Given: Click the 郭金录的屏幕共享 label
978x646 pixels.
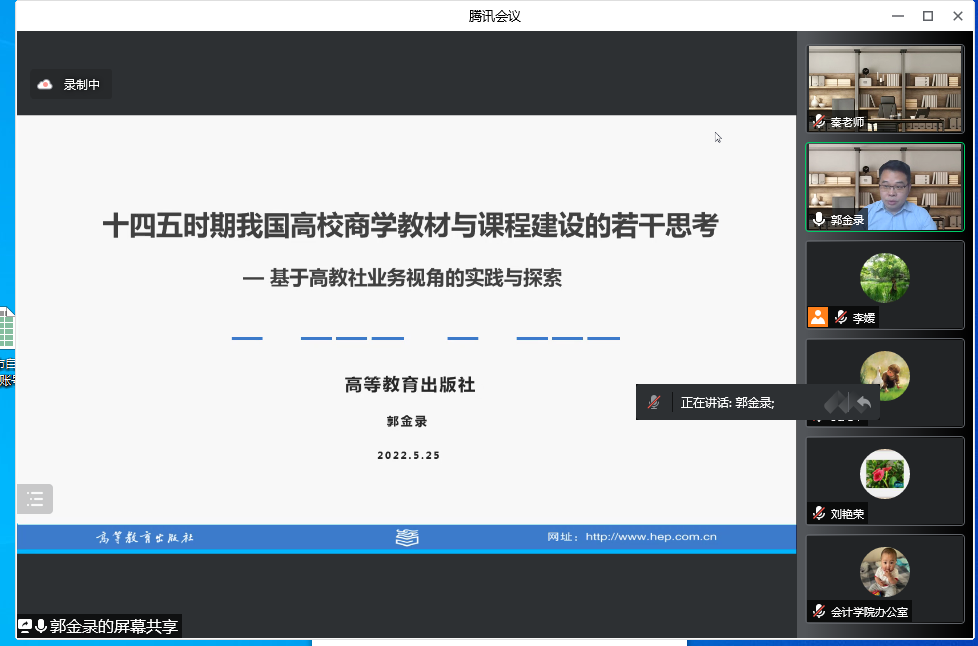Looking at the screenshot, I should (114, 626).
